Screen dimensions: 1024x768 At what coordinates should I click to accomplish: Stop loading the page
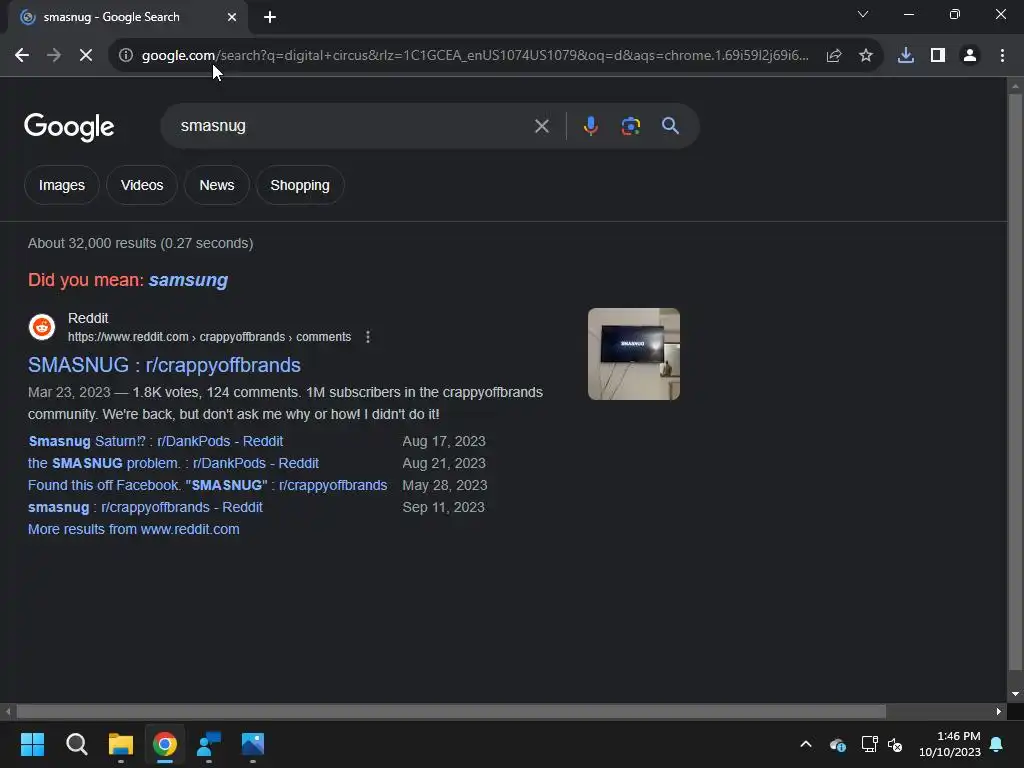86,56
